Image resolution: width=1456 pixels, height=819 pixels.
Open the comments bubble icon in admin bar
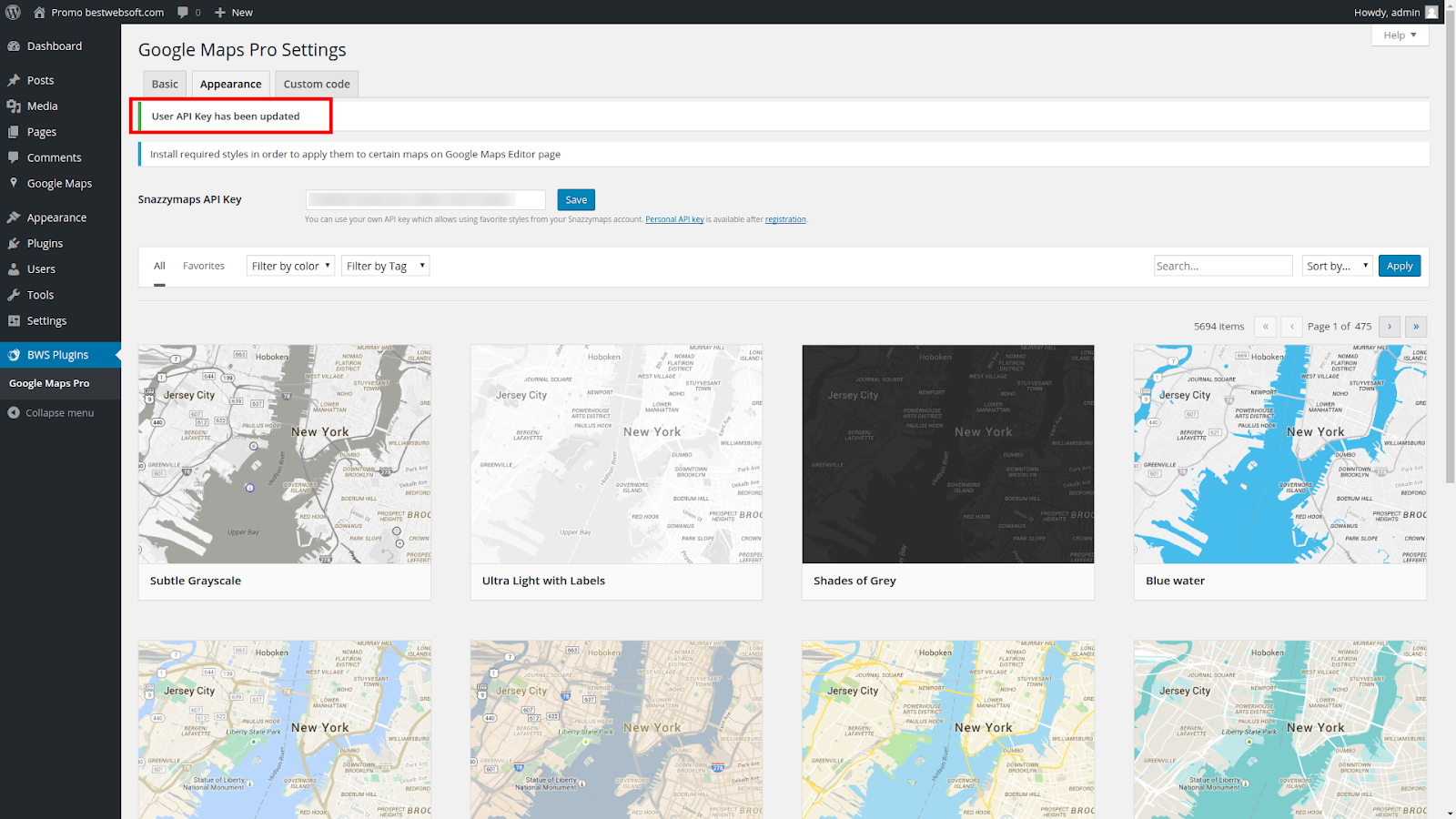tap(183, 12)
